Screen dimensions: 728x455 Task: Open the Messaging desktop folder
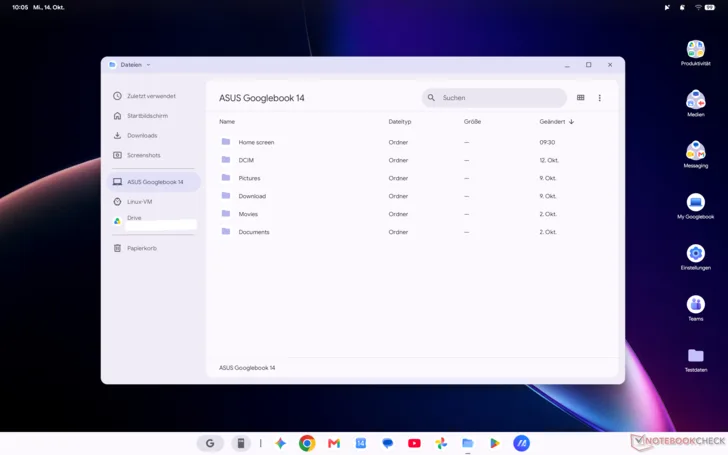coord(696,155)
